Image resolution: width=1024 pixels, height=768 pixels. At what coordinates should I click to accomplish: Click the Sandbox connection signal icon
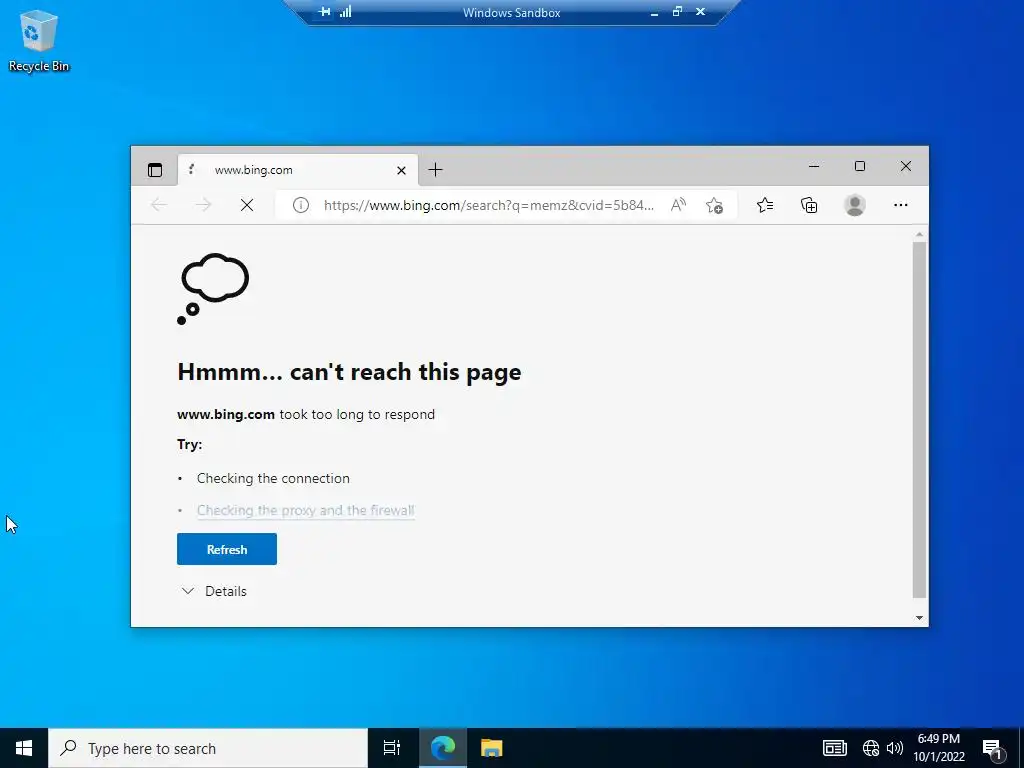click(345, 12)
